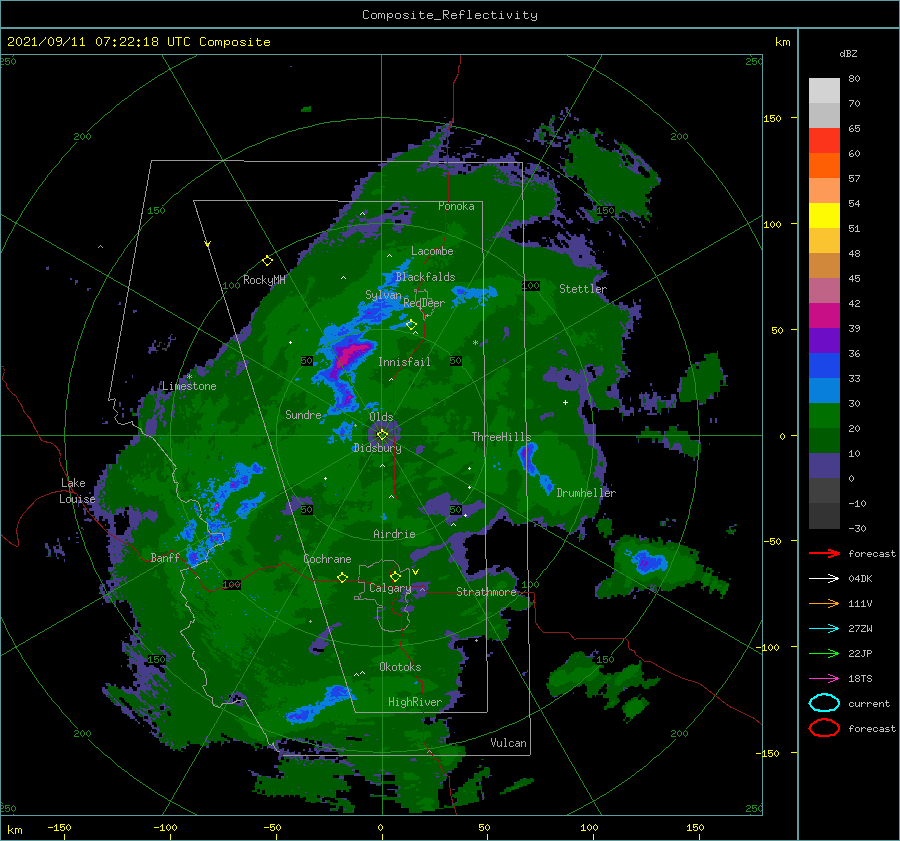Screen dimensions: 900x841
Task: Click the yellow diamond marker south of RedDeer
Action: [411, 325]
